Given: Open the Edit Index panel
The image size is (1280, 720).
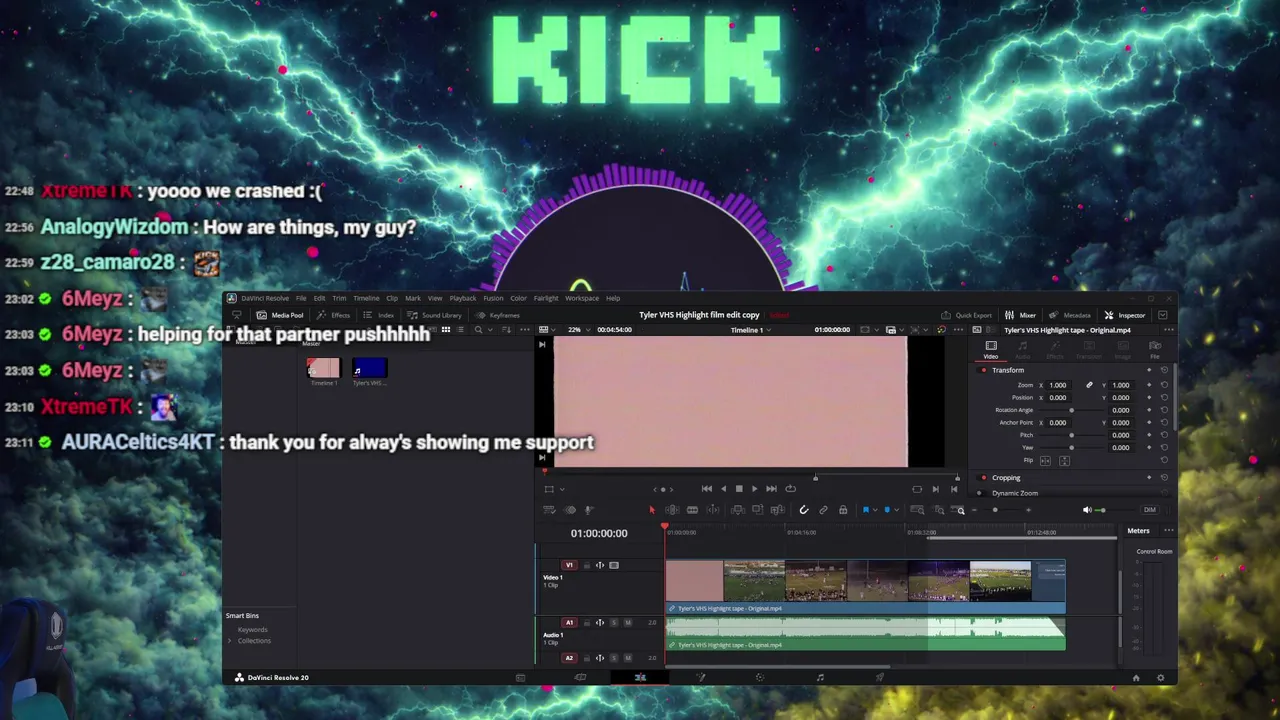Looking at the screenshot, I should [x=379, y=315].
